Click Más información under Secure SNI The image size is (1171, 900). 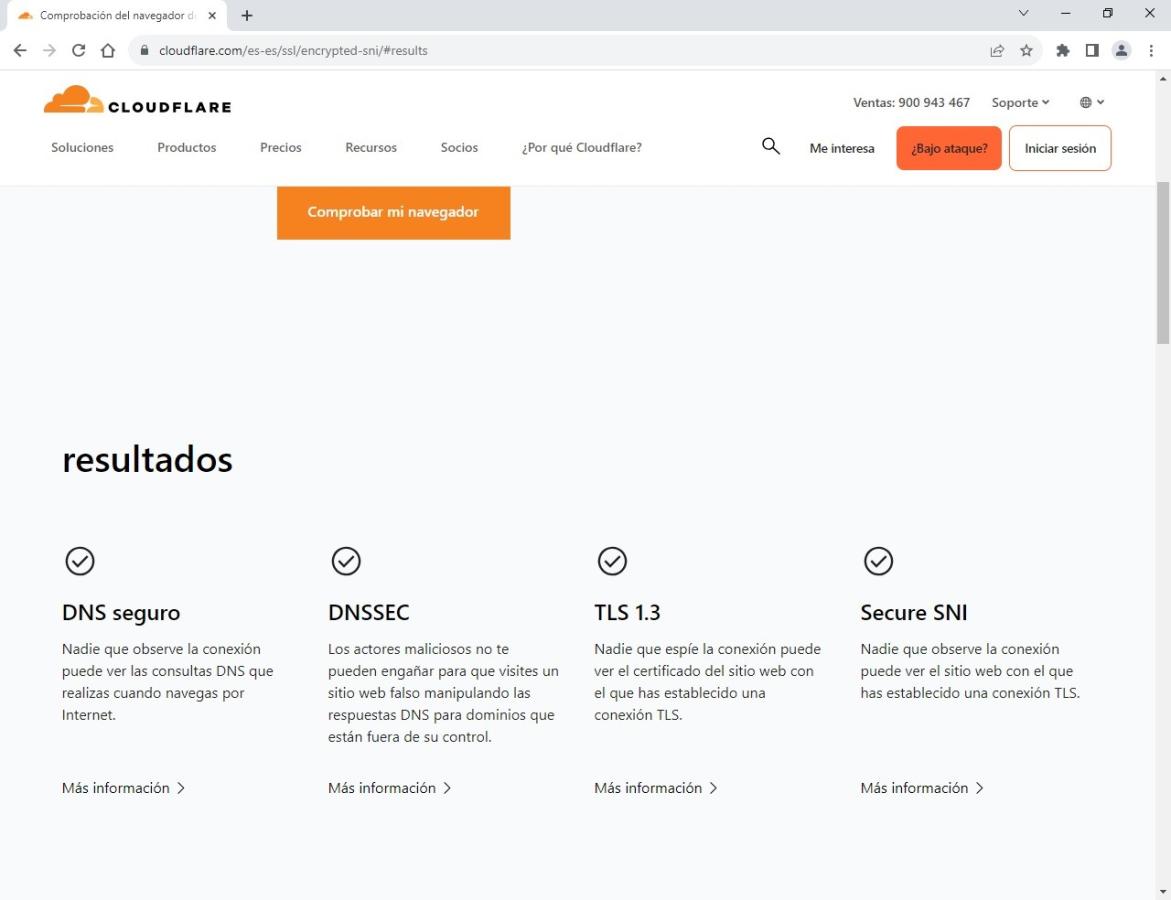coord(921,788)
